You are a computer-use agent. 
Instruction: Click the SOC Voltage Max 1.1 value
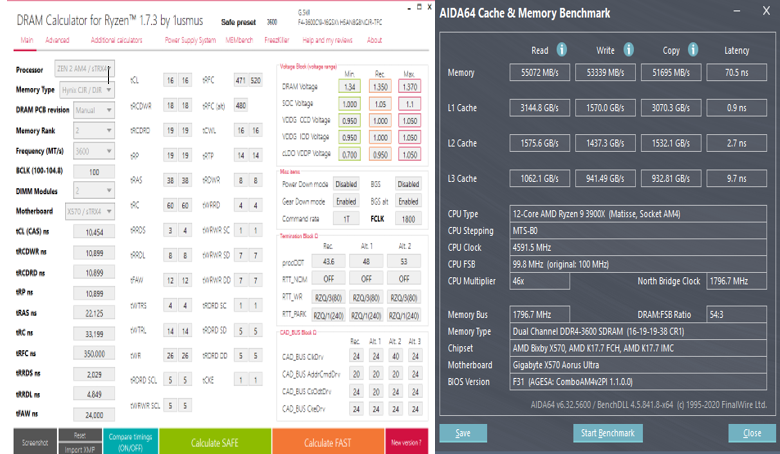pos(409,103)
